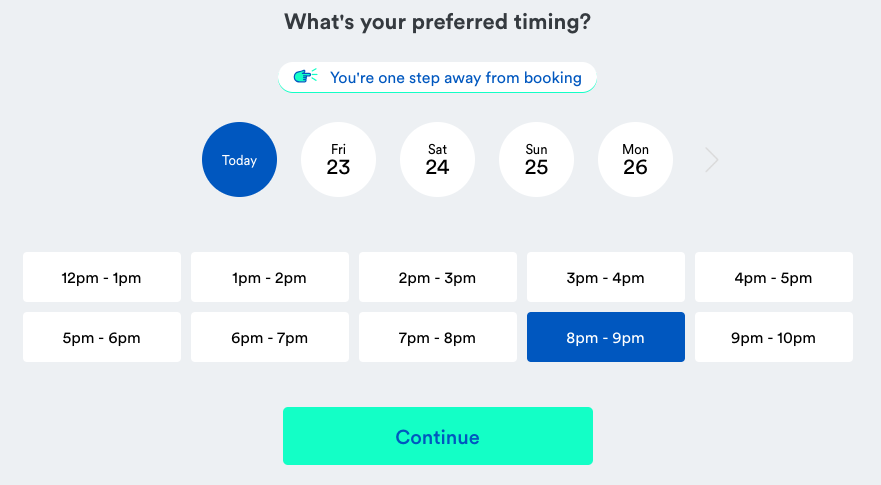Deselect the highlighted 8pm - 9pm slot
Image resolution: width=881 pixels, height=485 pixels.
click(606, 337)
